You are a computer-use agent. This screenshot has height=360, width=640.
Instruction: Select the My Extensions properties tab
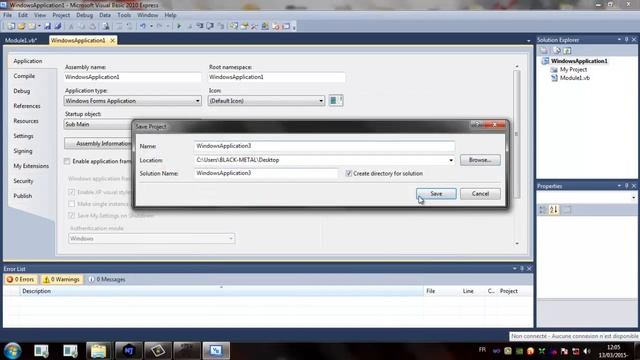[31, 166]
